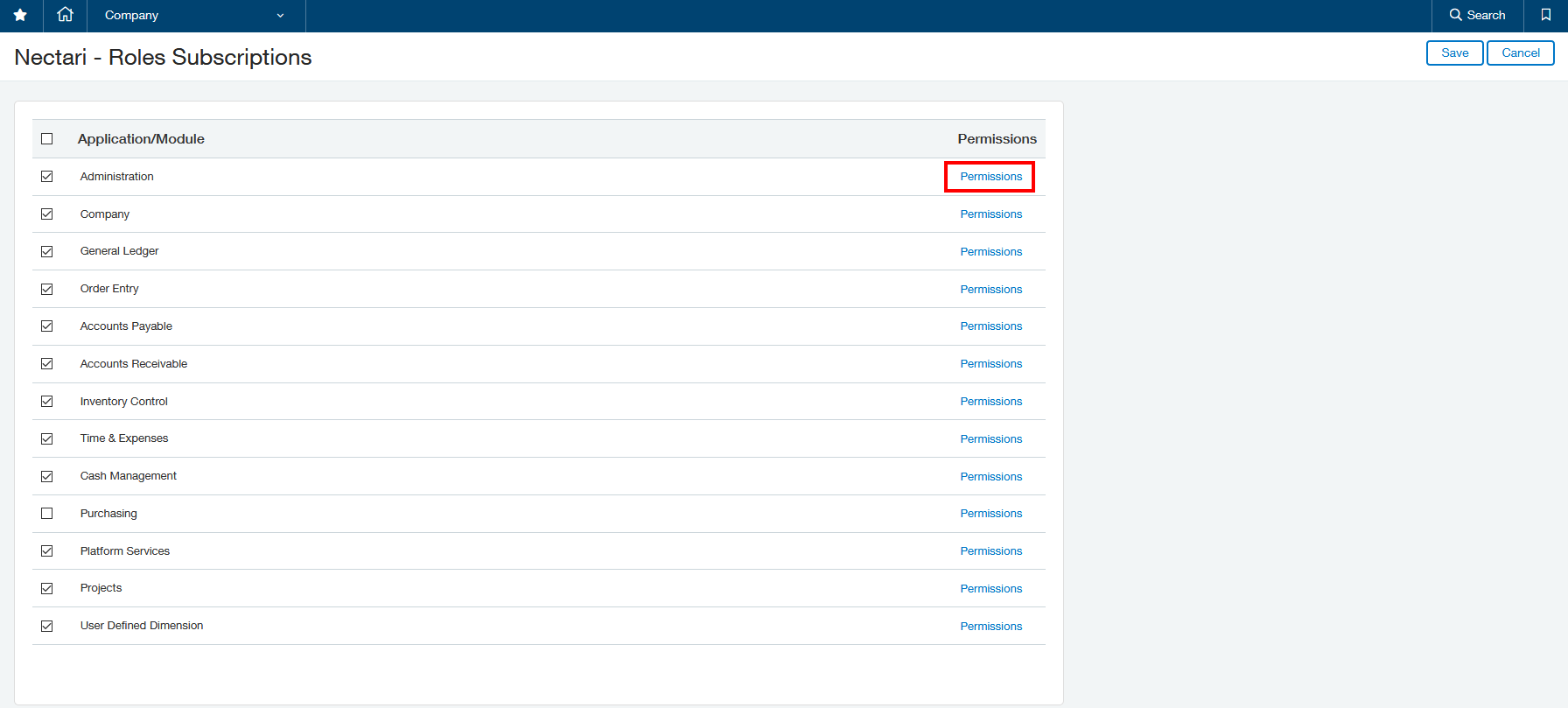Toggle the select-all header checkbox

point(47,139)
